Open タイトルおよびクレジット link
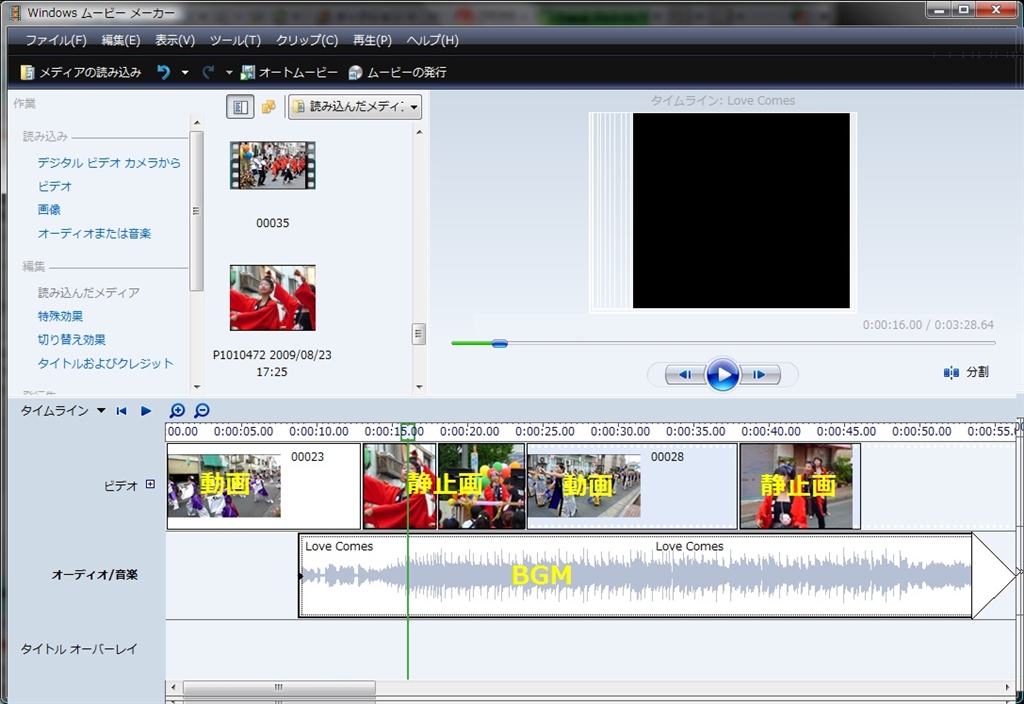Viewport: 1024px width, 704px height. click(x=105, y=363)
